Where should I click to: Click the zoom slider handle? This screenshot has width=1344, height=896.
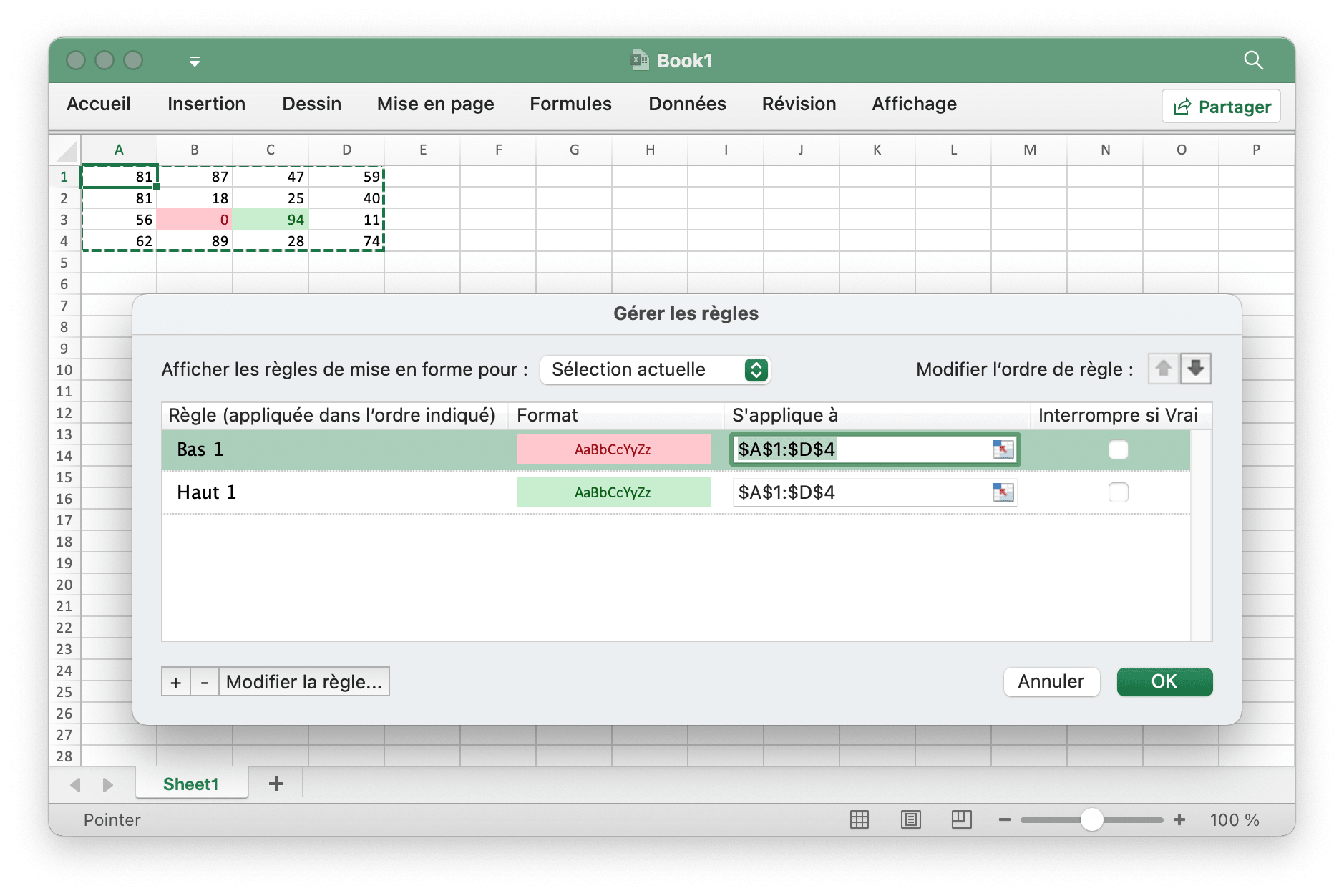(x=1091, y=820)
